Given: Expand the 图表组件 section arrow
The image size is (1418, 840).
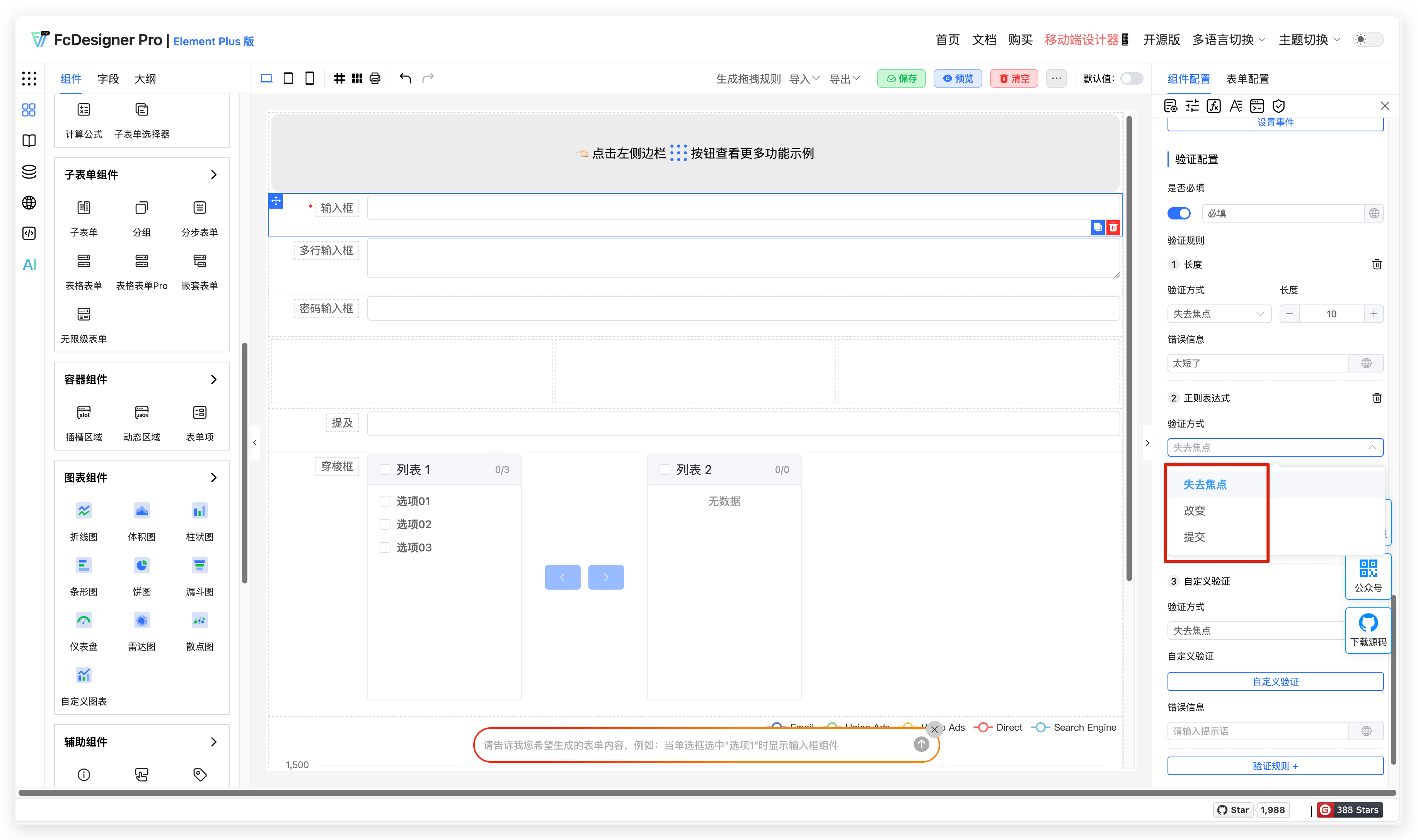Looking at the screenshot, I should [213, 478].
